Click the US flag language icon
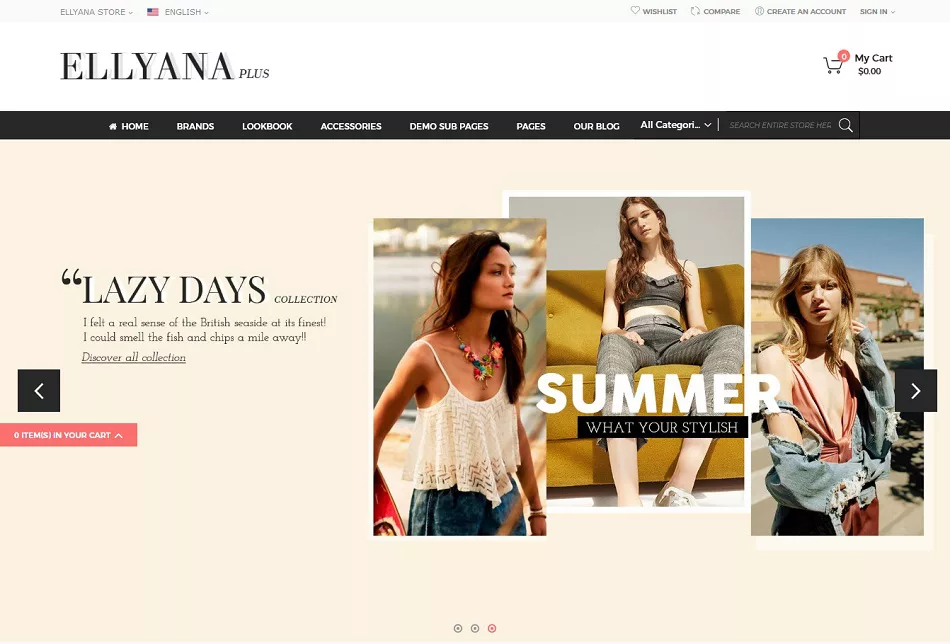Viewport: 950px width, 644px height. pos(153,12)
